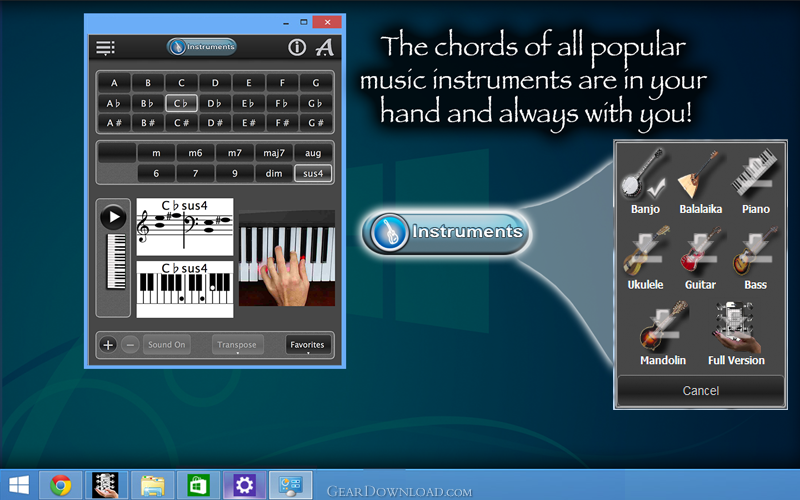Image resolution: width=800 pixels, height=500 pixels.
Task: Pick the E# root note
Action: (x=248, y=123)
